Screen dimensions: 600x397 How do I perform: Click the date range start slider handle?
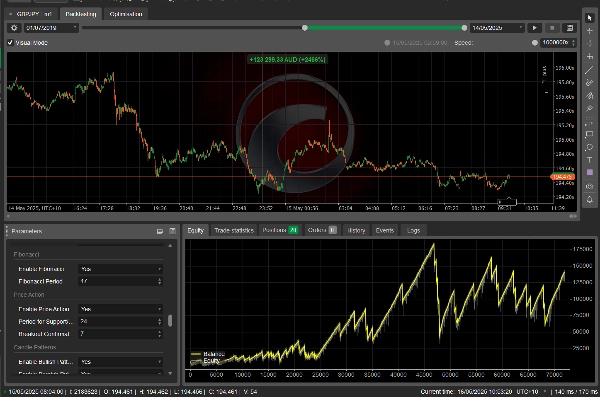305,28
